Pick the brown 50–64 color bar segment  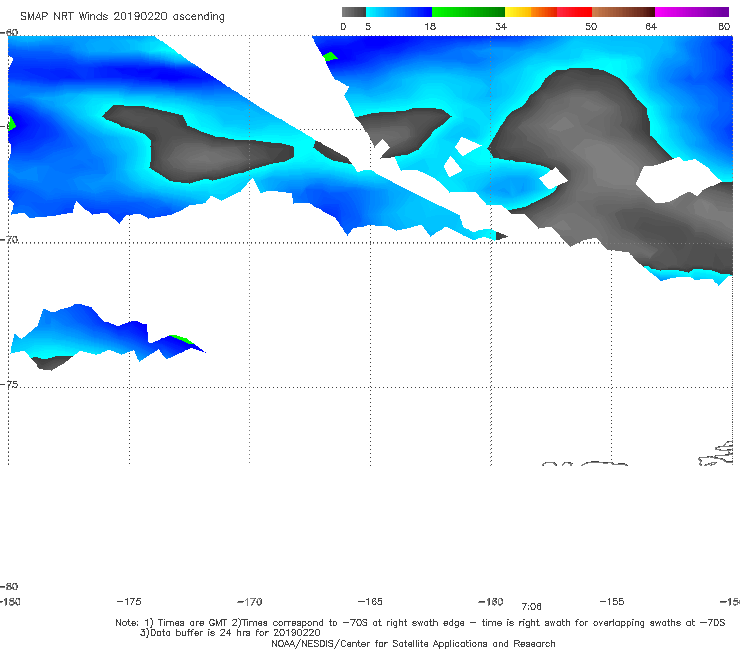pos(623,12)
